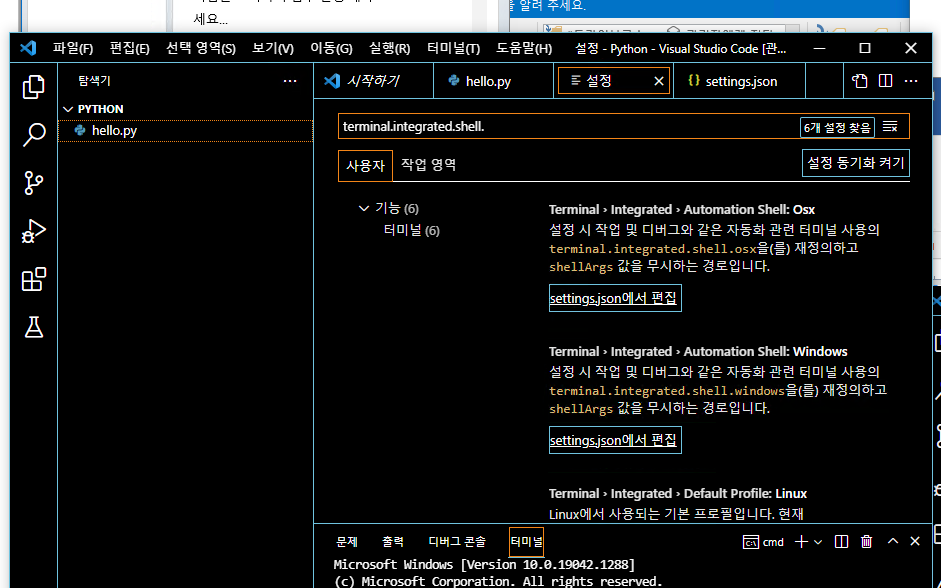Open the Extensions view
The height and width of the screenshot is (588, 941).
click(x=34, y=279)
